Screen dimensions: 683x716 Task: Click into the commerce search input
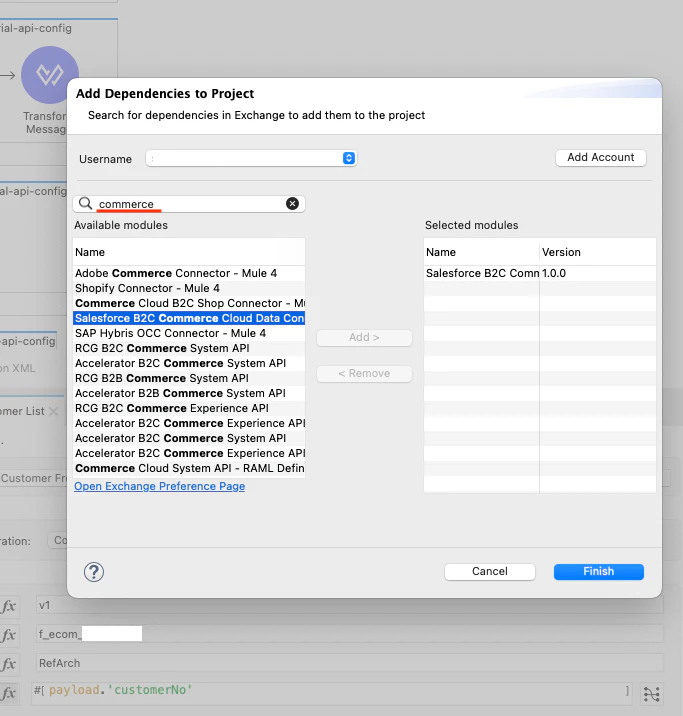(189, 204)
